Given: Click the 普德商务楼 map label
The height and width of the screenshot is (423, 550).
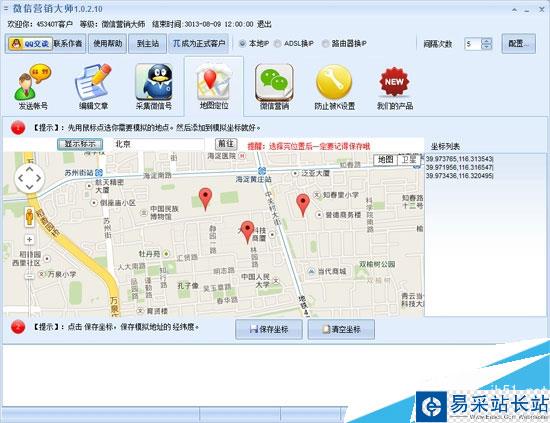Looking at the screenshot, I should pos(343,214).
